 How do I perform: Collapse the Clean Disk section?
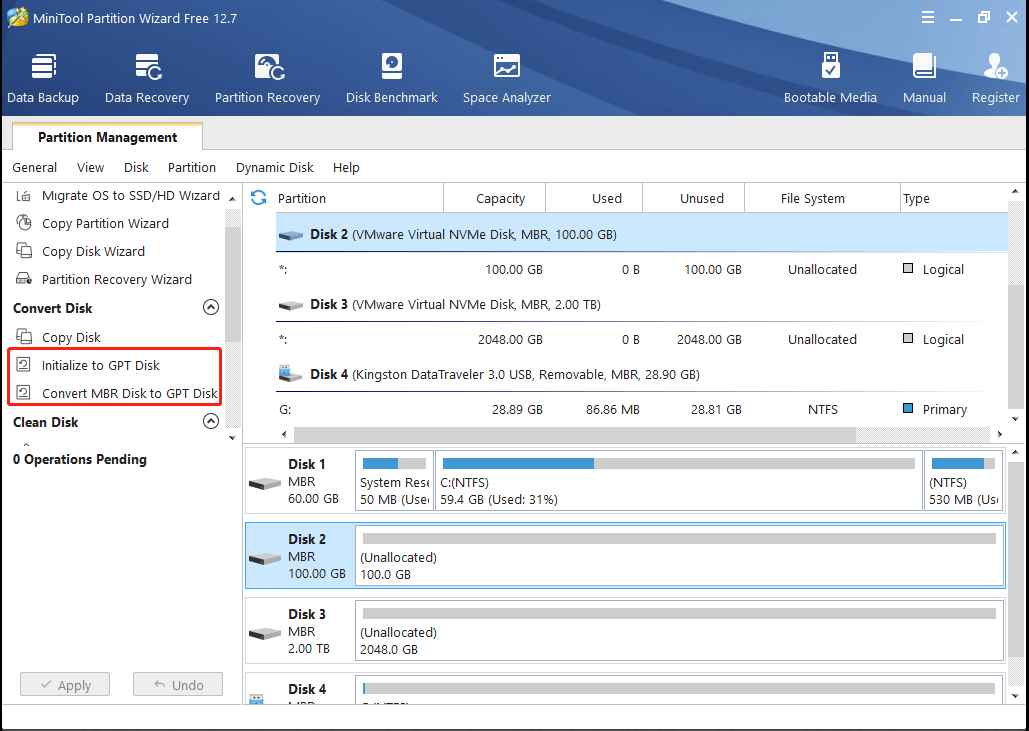[211, 422]
